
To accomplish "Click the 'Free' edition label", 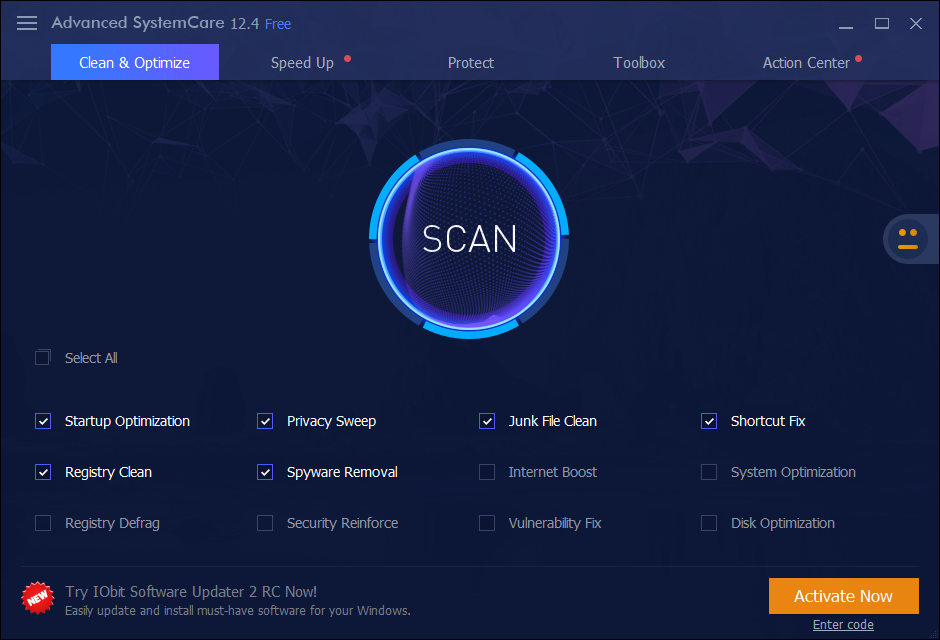I will (278, 24).
